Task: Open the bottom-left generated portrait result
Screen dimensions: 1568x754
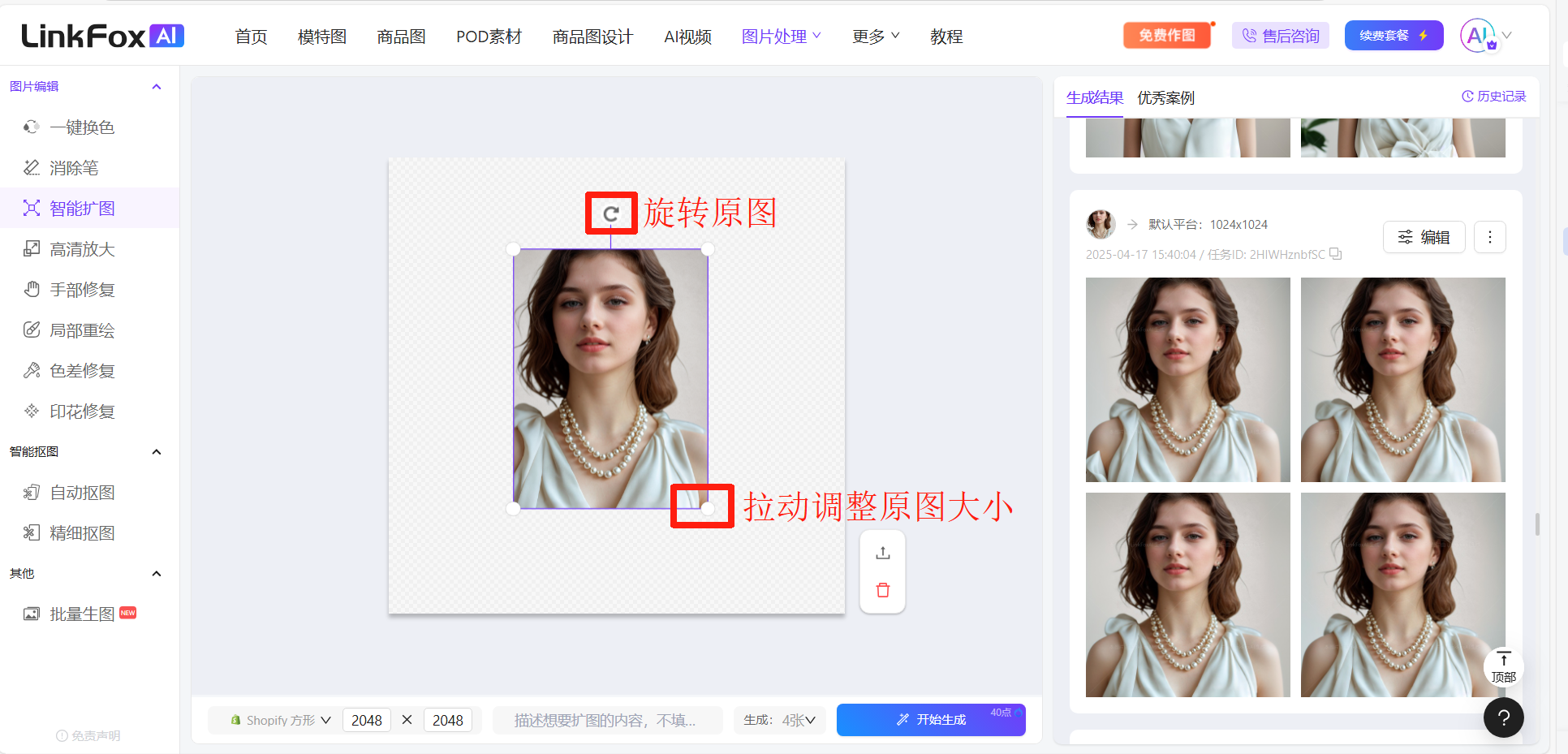Action: (1187, 595)
